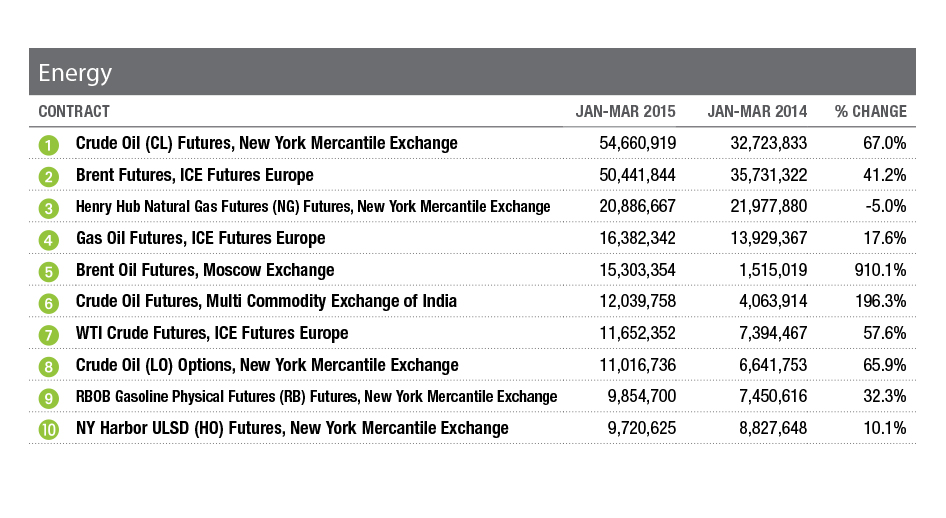Select the JAN-MAR 2014 column header
The width and height of the screenshot is (946, 518).
757,111
